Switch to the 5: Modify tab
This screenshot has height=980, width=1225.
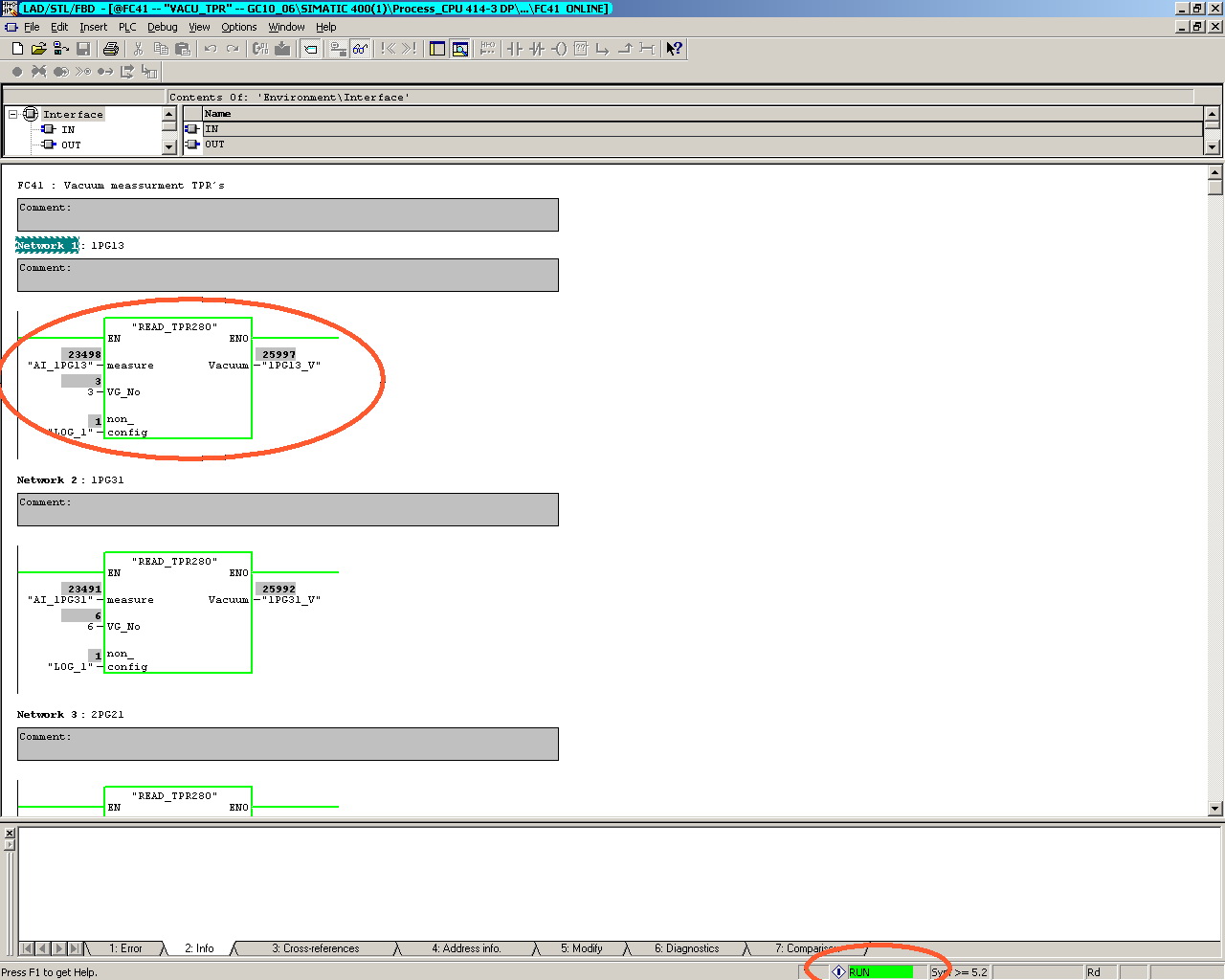click(582, 948)
